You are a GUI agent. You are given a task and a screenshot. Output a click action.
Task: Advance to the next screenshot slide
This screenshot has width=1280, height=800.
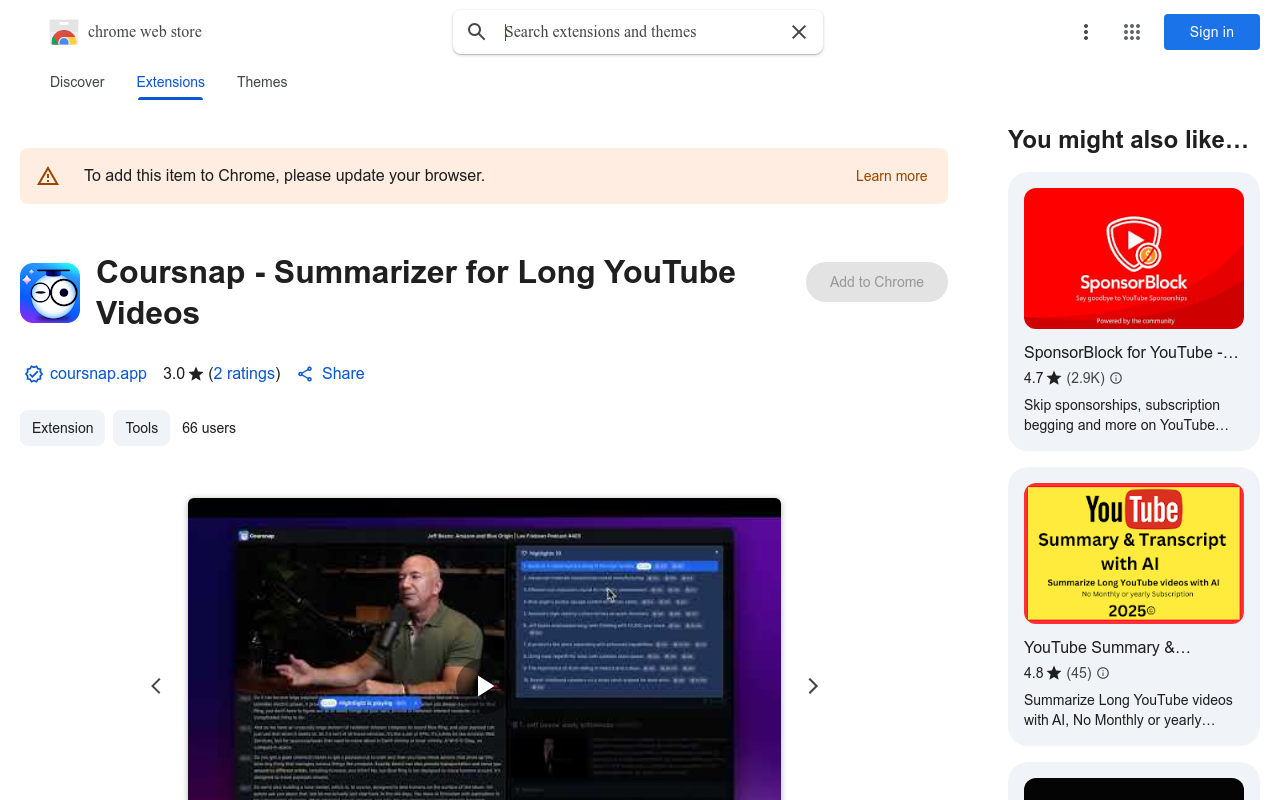(x=813, y=686)
